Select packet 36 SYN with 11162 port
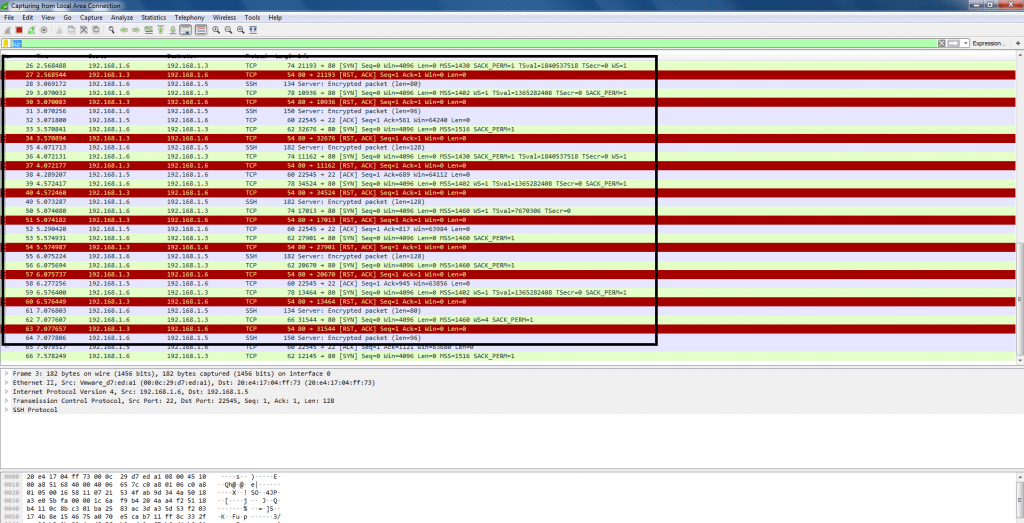The height and width of the screenshot is (523, 1024). coord(509,157)
